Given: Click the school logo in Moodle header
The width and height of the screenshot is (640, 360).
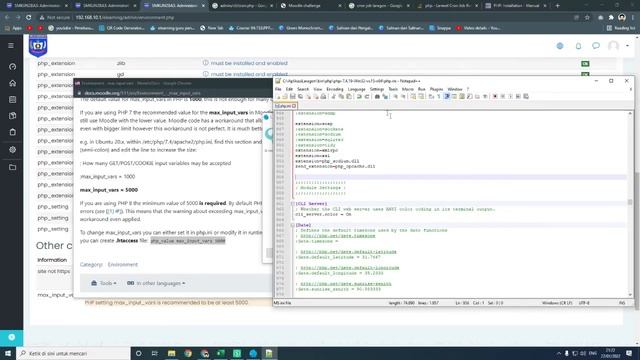Looking at the screenshot, I should [38, 45].
